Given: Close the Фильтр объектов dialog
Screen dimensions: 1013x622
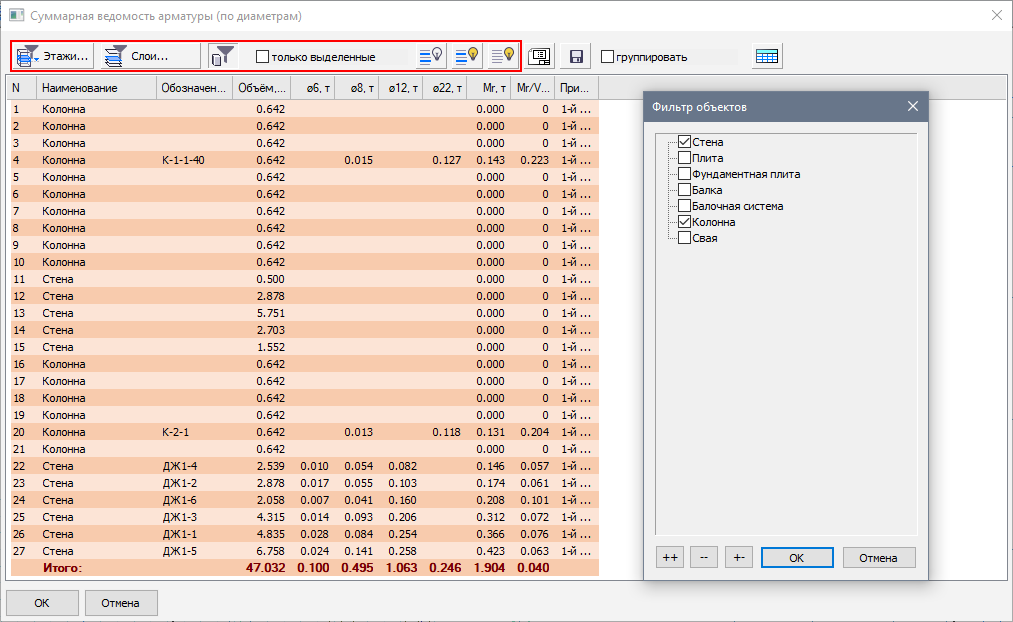Looking at the screenshot, I should point(912,106).
